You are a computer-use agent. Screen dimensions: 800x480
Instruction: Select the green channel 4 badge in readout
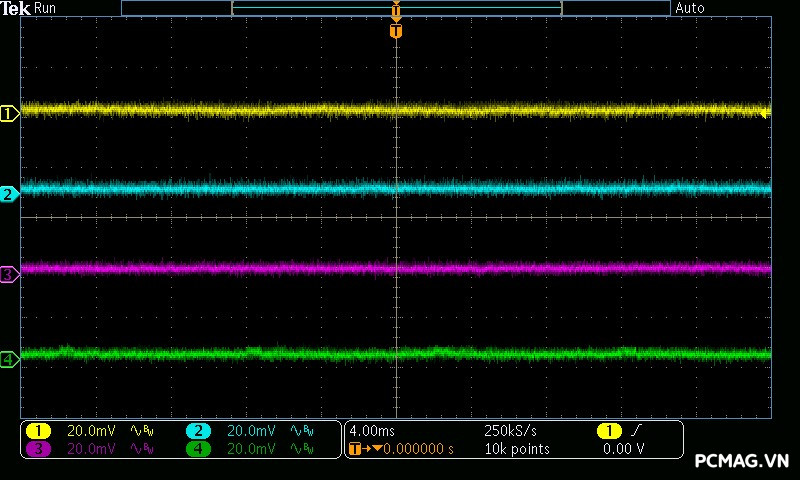pos(198,449)
